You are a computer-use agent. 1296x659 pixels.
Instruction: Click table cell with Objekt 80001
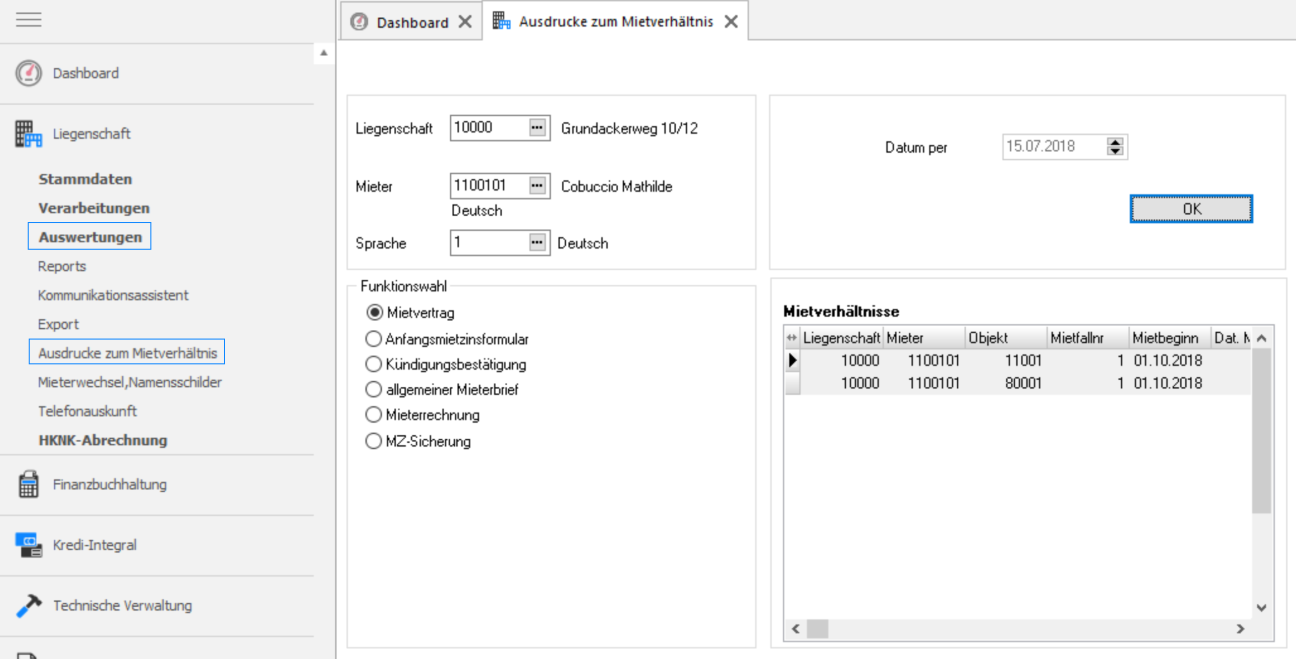tap(1006, 383)
